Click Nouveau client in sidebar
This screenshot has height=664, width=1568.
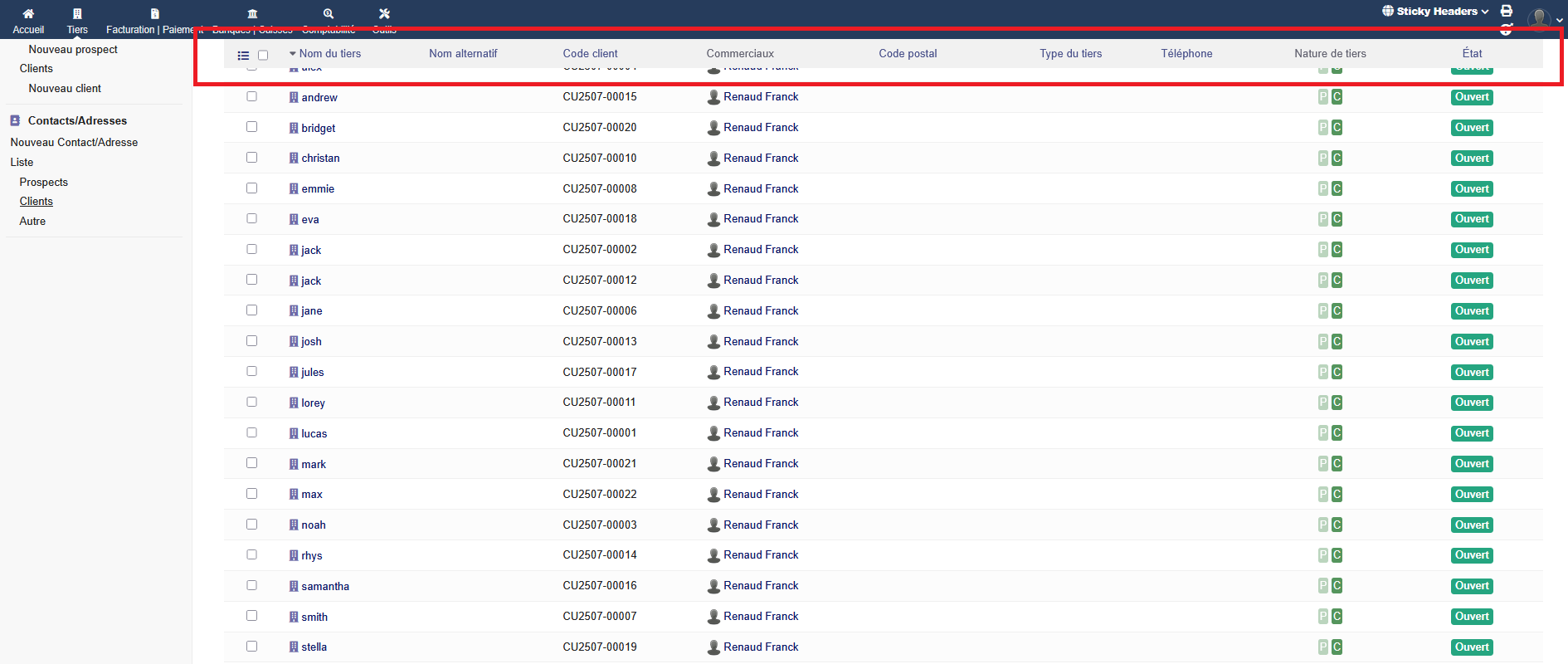(x=65, y=88)
